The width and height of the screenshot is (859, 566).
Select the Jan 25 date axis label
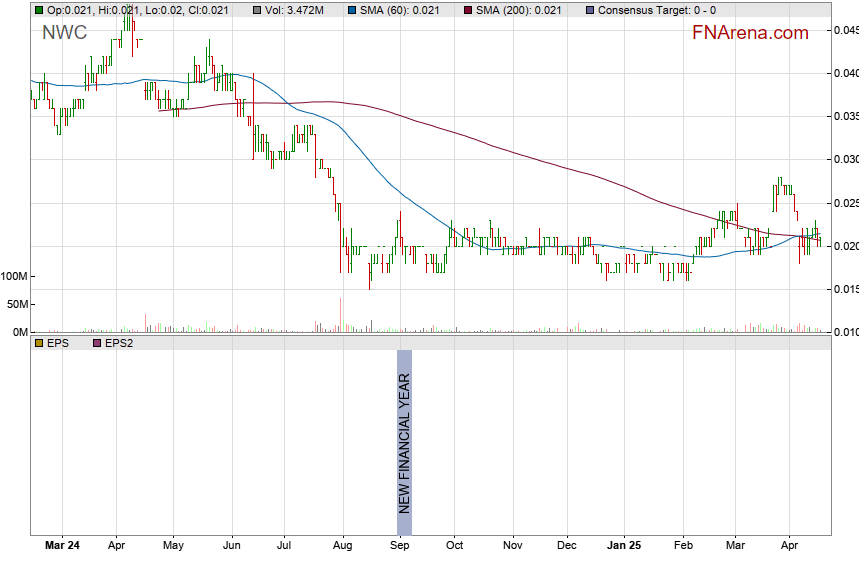pyautogui.click(x=625, y=547)
